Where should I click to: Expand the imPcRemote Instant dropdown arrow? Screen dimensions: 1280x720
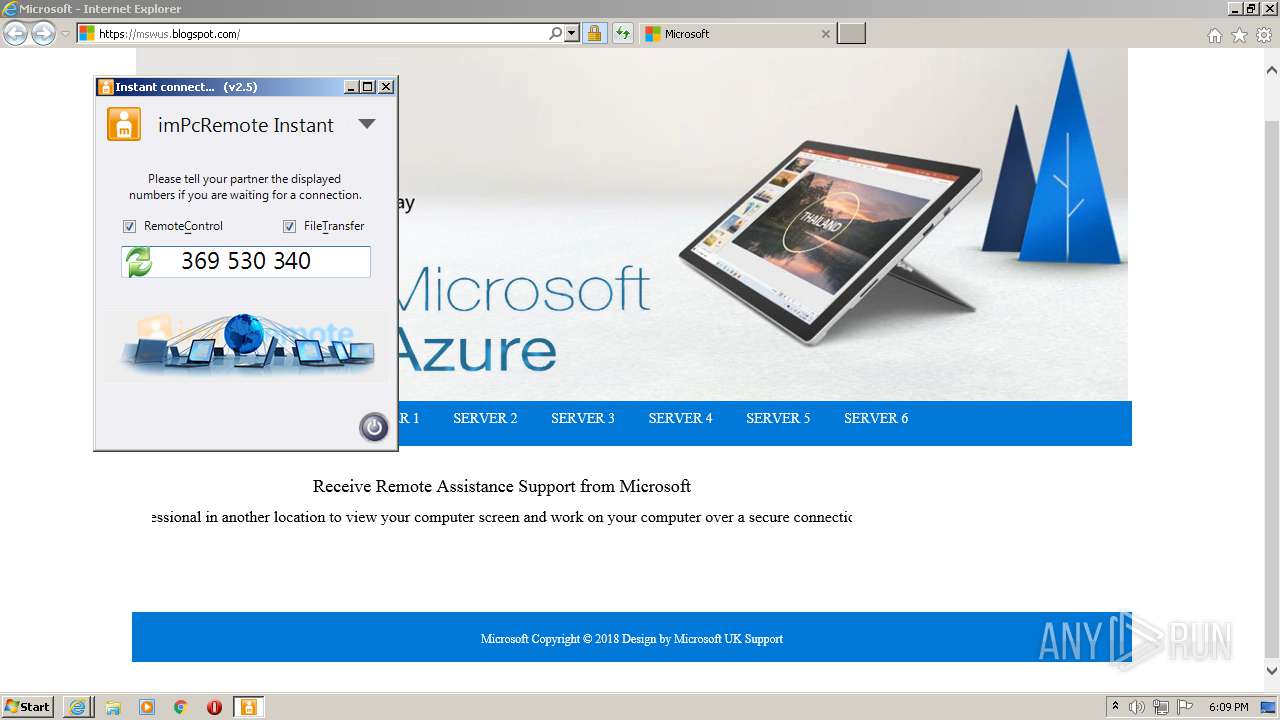[x=367, y=124]
